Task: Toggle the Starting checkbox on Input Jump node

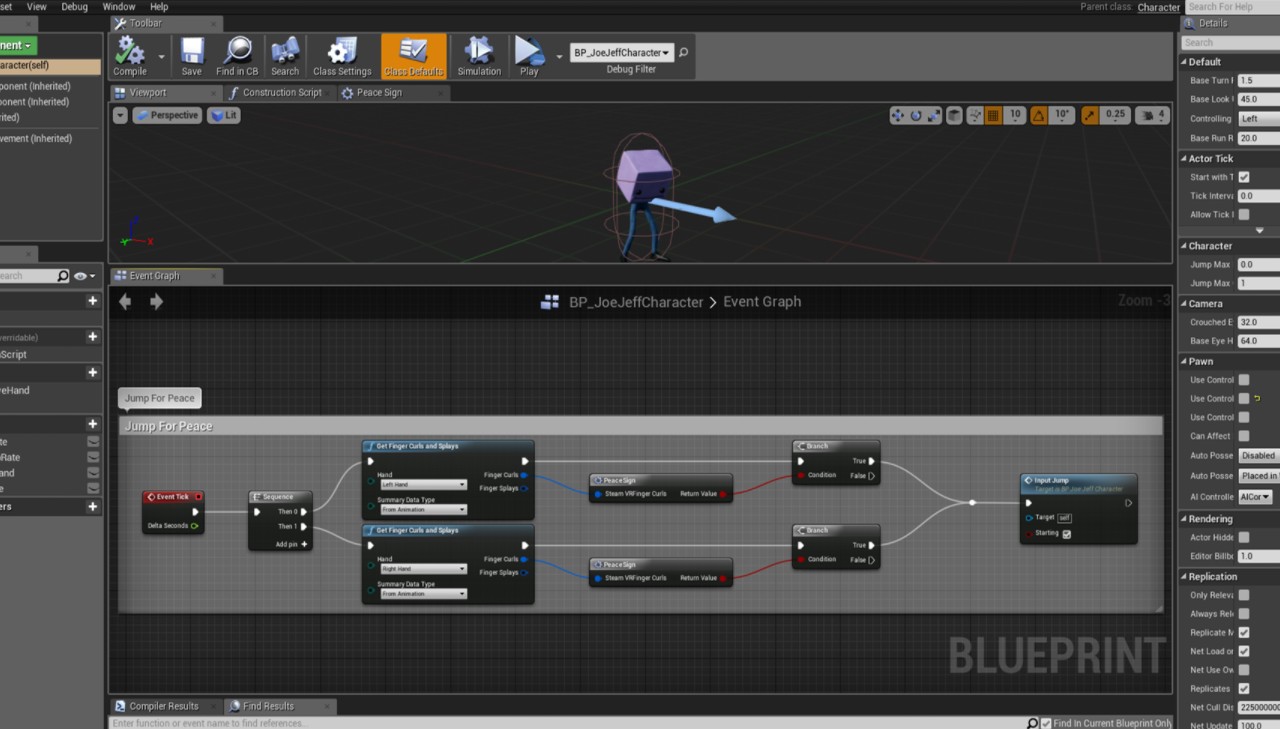Action: (1066, 534)
